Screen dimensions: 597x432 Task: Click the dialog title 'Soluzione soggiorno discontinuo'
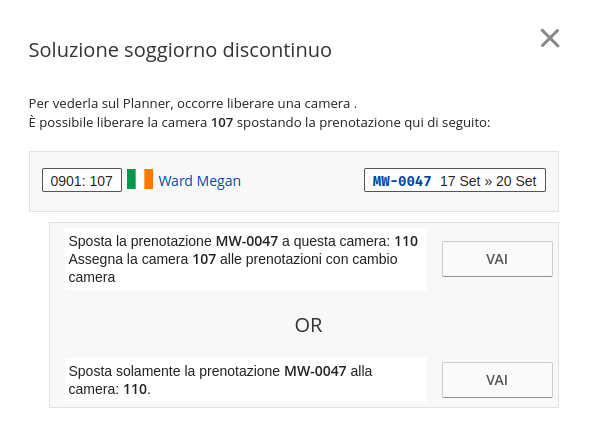(180, 50)
